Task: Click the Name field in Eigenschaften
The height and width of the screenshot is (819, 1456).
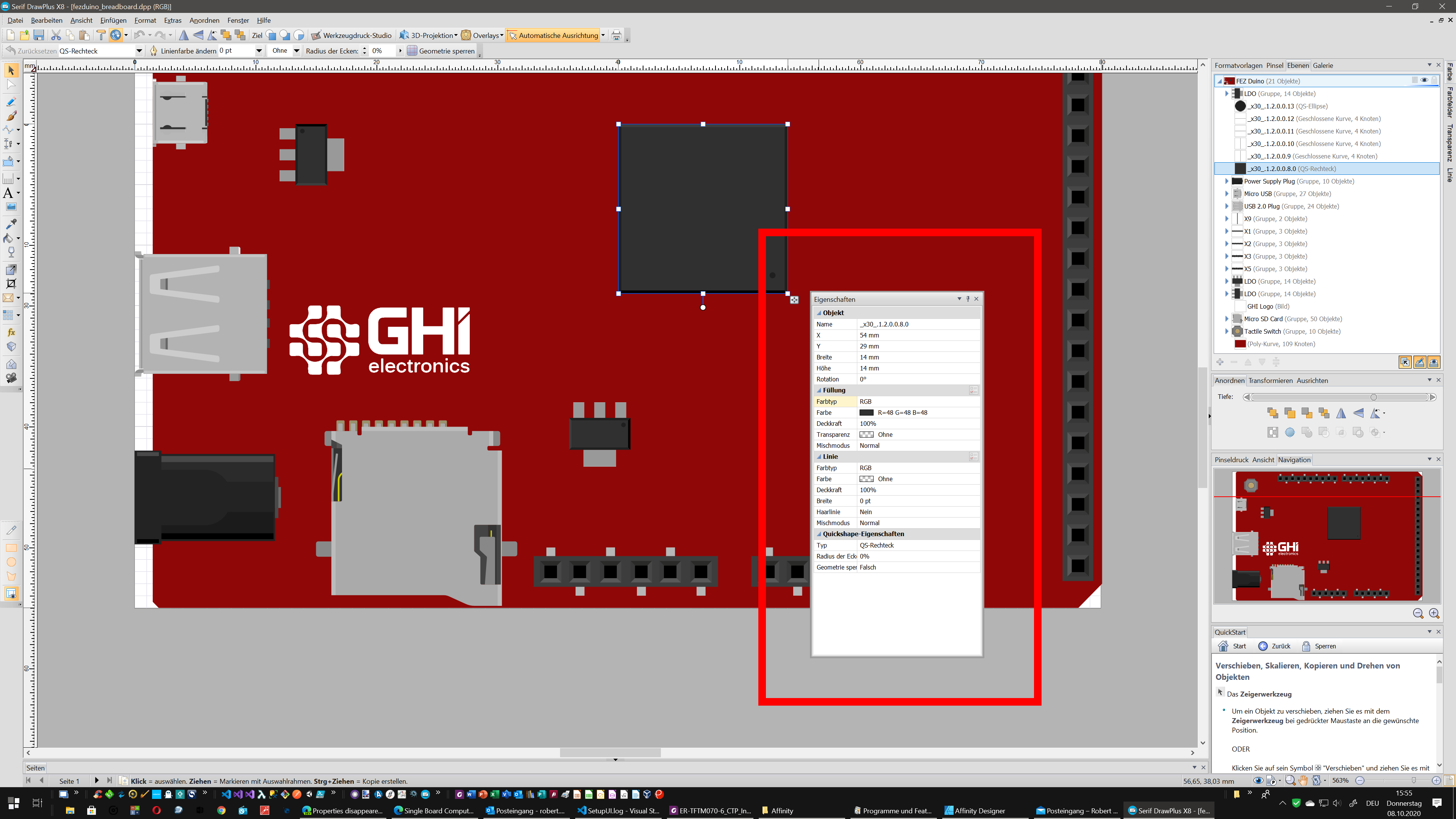Action: 919,325
